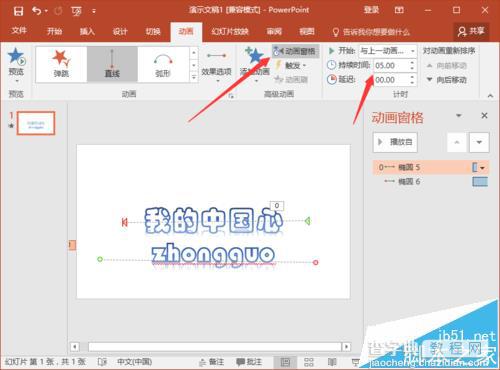Click the Tell Me search box with the lightbulb
The image size is (500, 370).
[371, 32]
